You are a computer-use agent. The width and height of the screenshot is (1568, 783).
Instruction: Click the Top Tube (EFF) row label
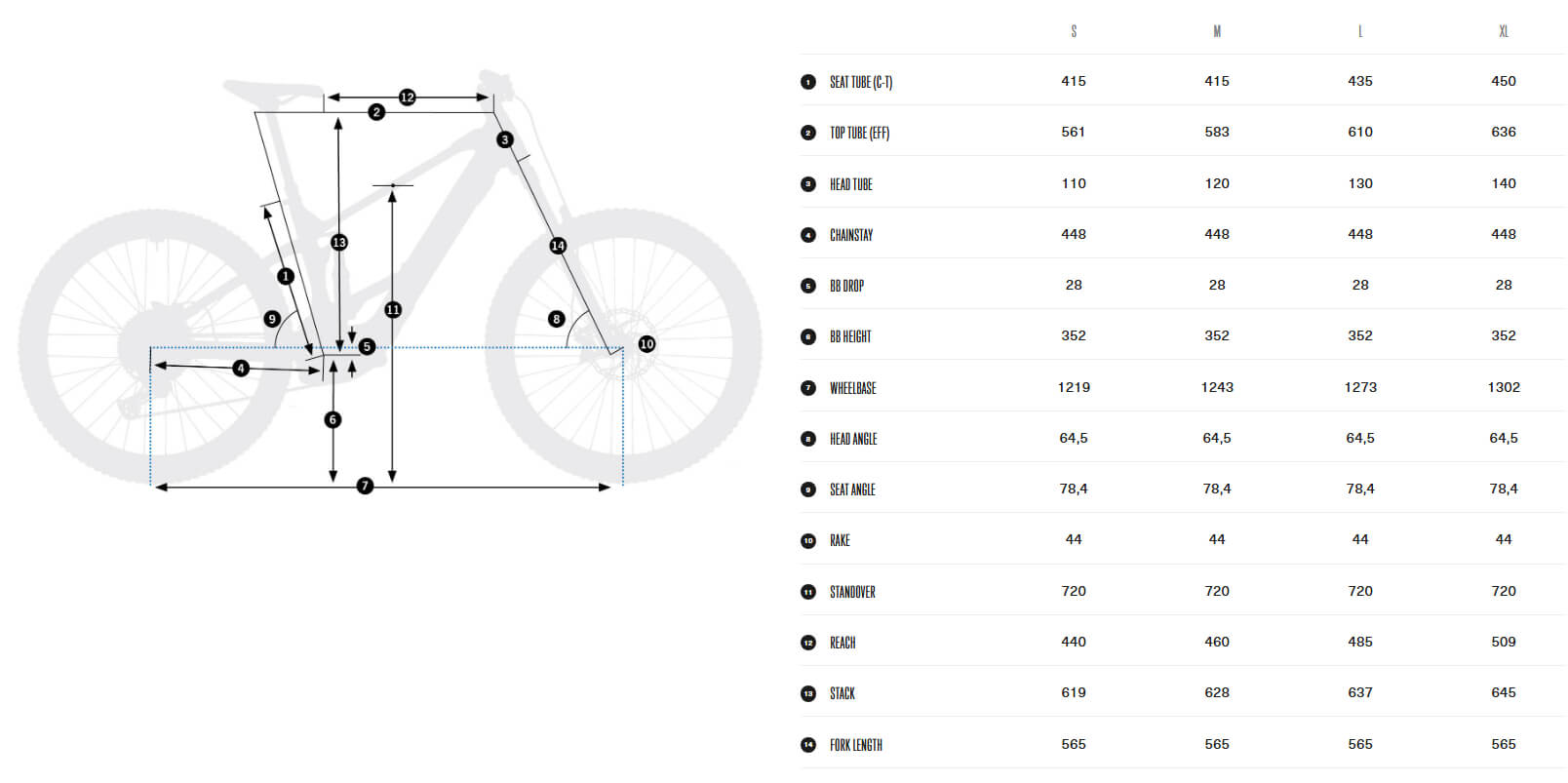tap(859, 133)
